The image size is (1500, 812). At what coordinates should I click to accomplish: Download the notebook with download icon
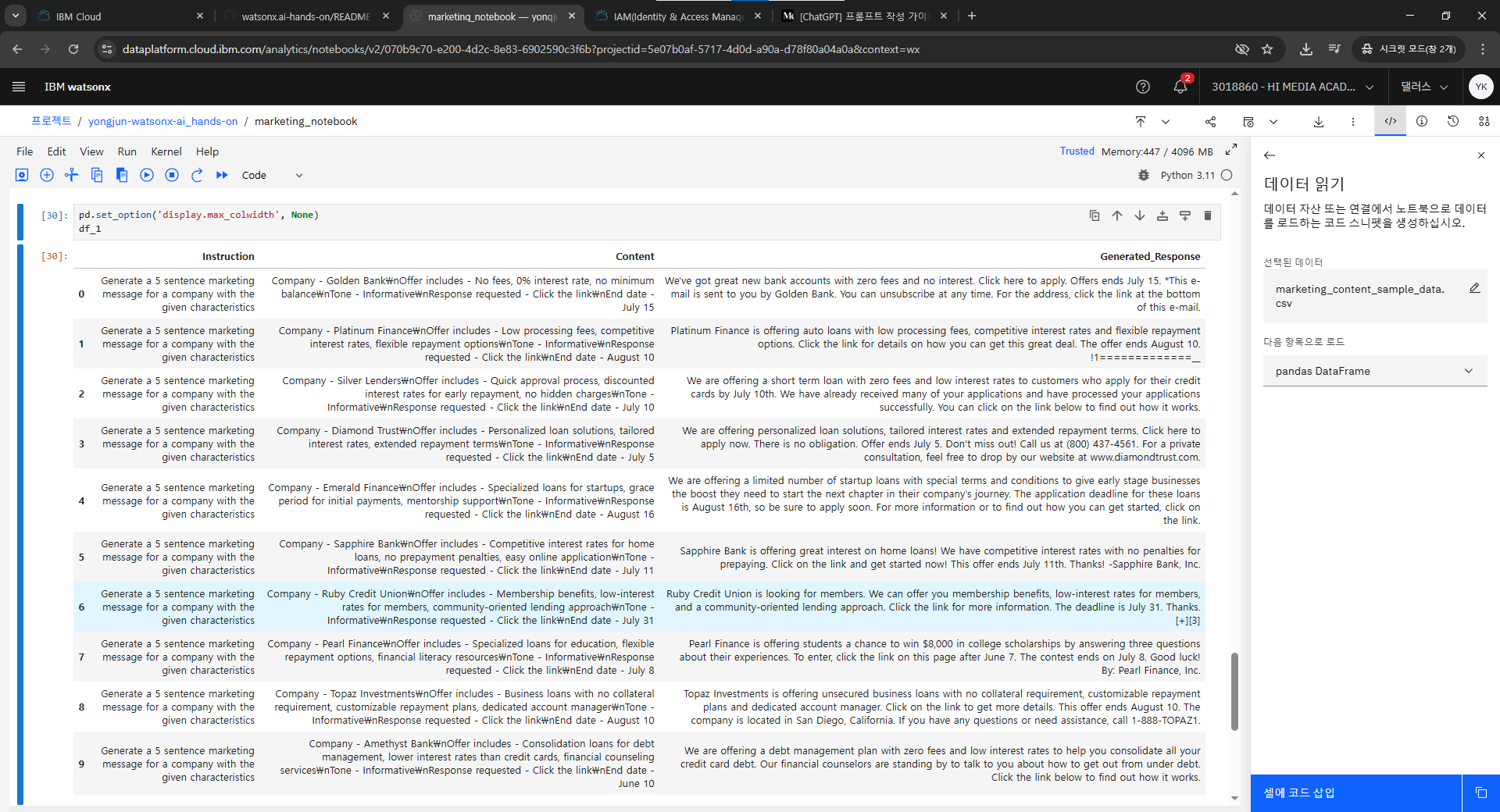[1319, 121]
